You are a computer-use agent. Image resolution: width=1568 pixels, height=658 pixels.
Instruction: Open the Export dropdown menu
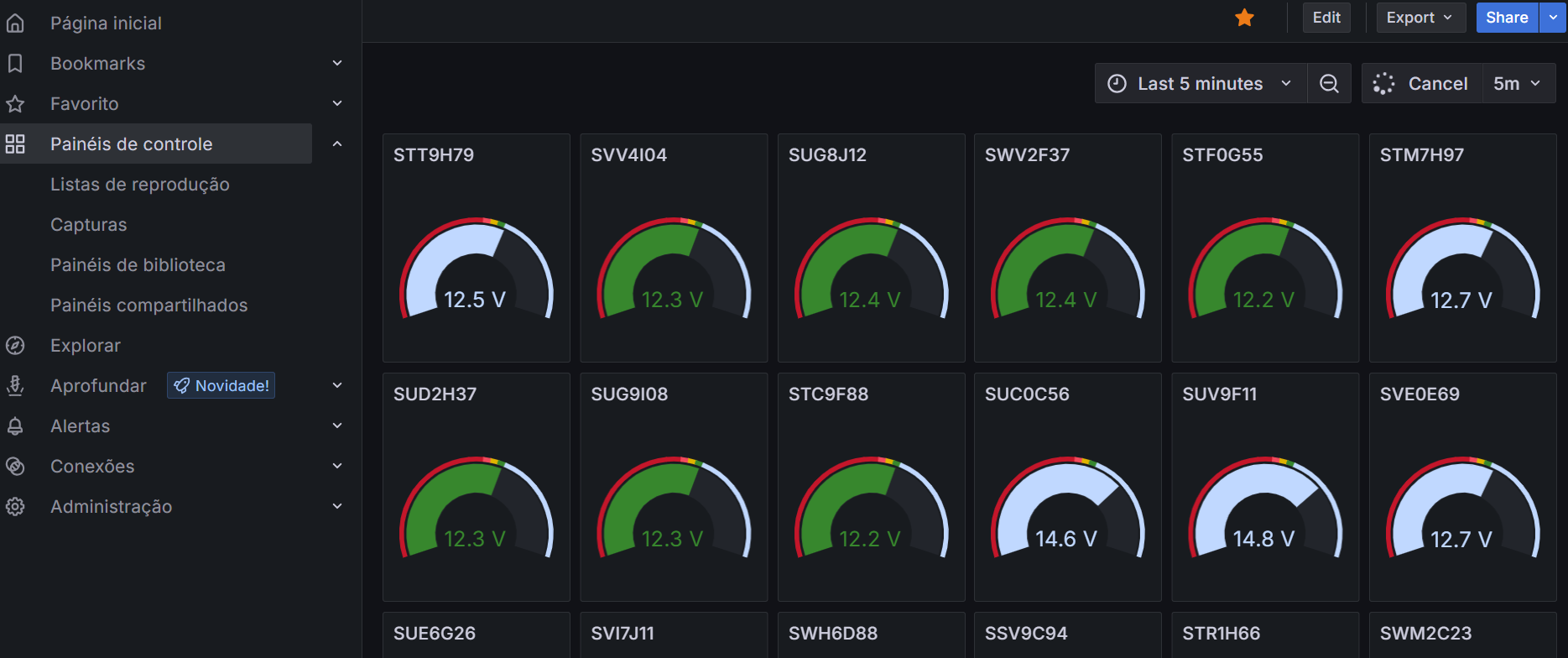1420,18
